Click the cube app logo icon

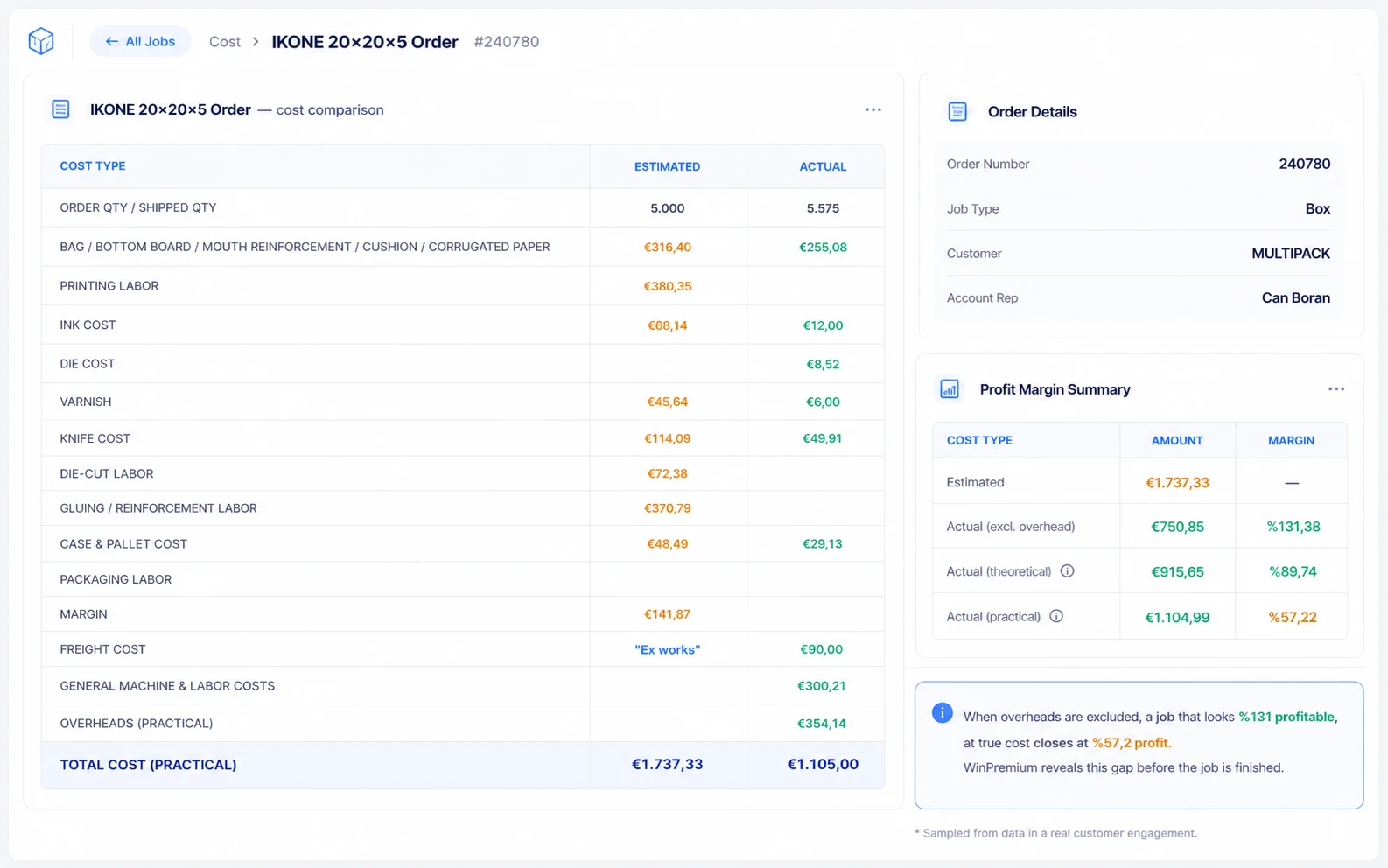click(41, 41)
